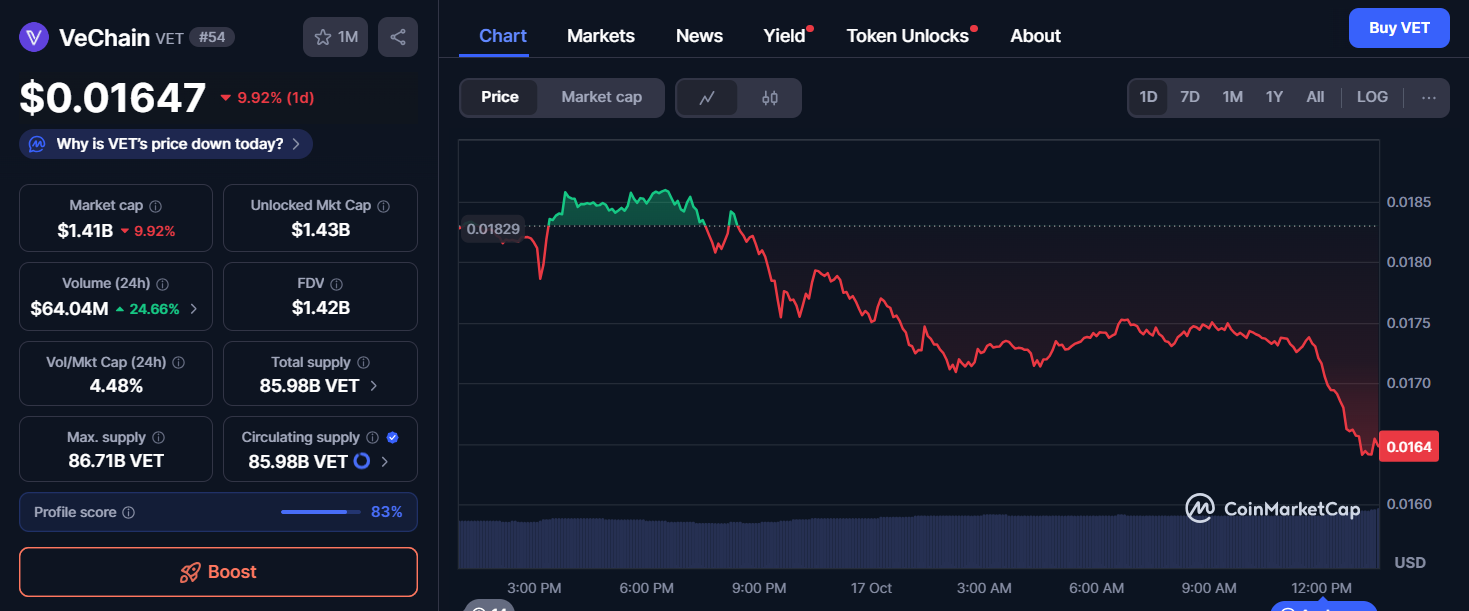Screen dimensions: 1469x611
Task: Select the 1Y timeframe option
Action: point(1274,96)
